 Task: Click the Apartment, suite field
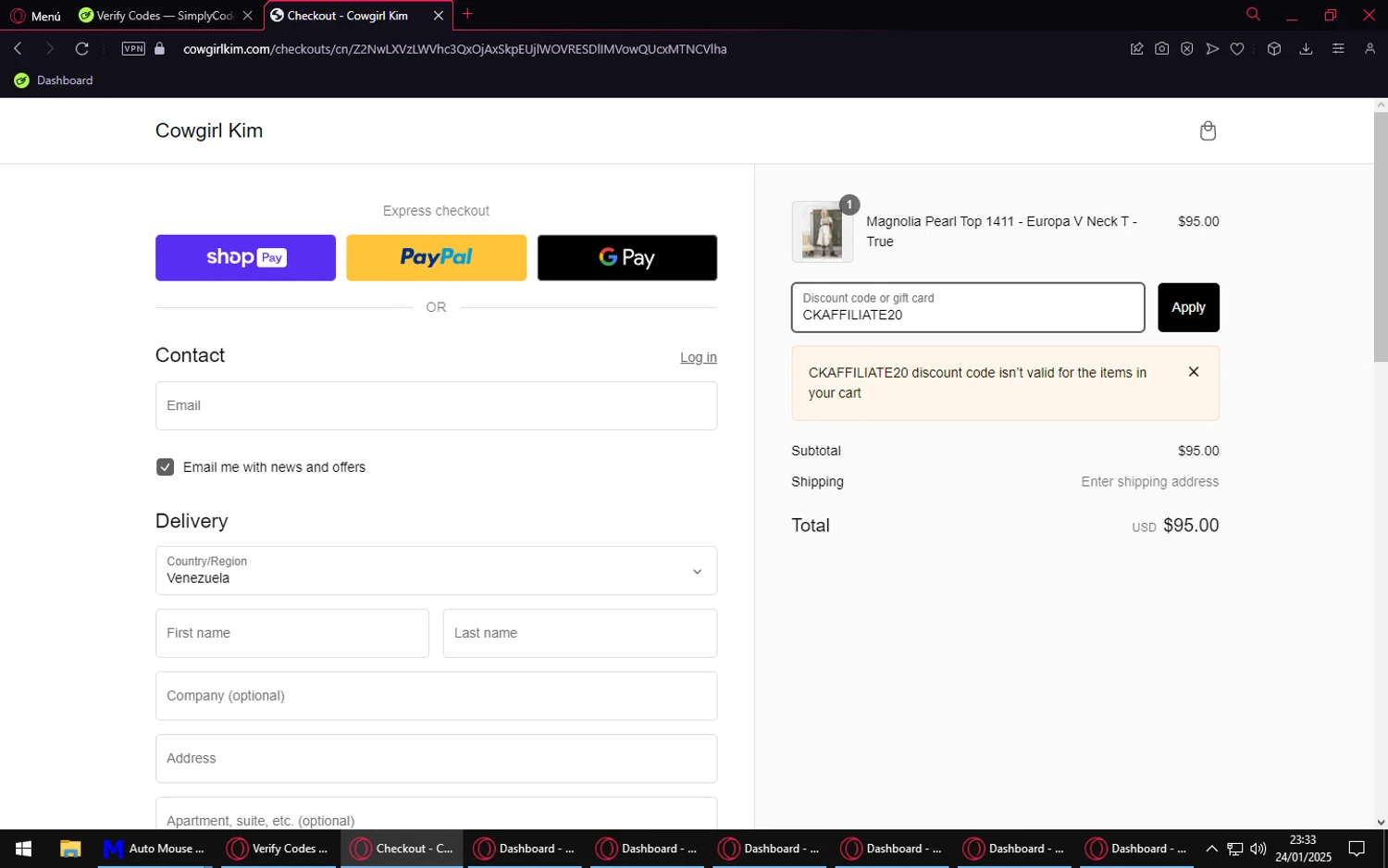pyautogui.click(x=436, y=814)
